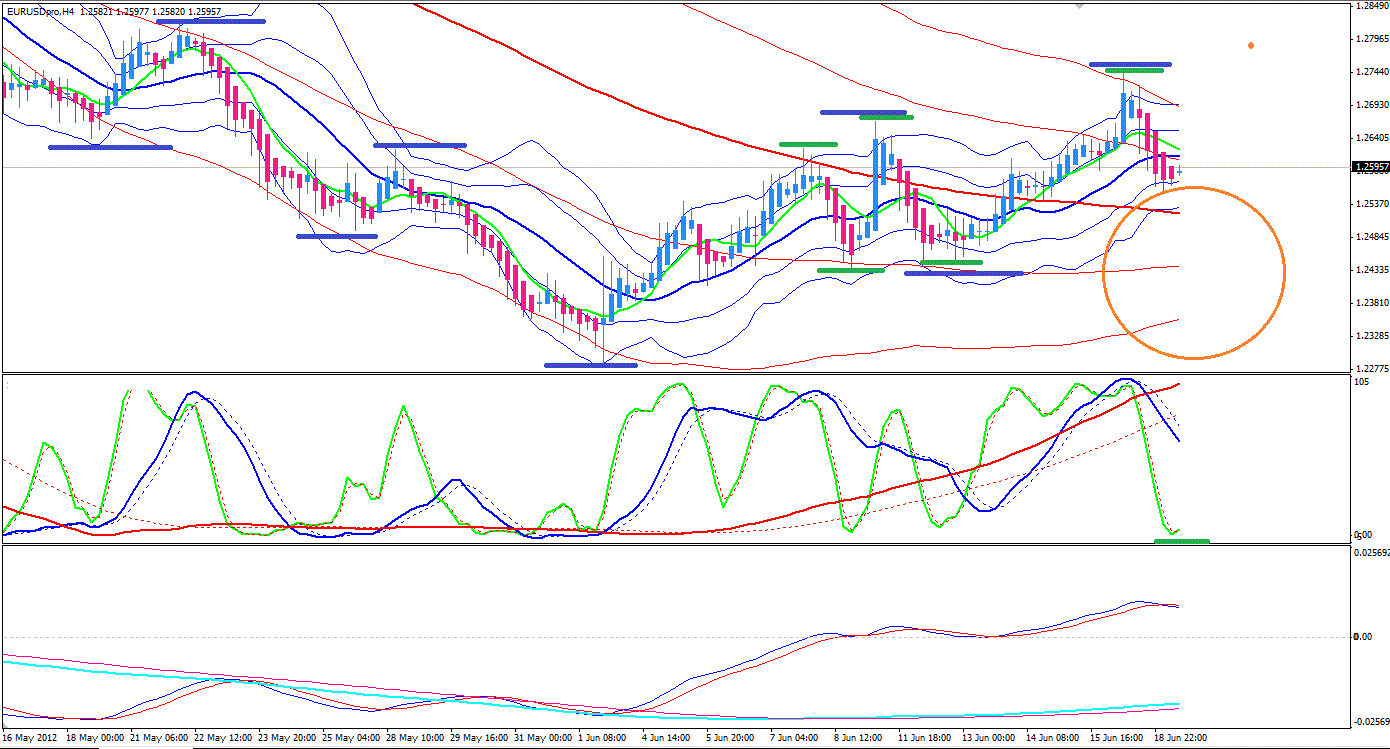The height and width of the screenshot is (749, 1390).
Task: Click time axis label 28 May 10:00
Action: pos(416,738)
